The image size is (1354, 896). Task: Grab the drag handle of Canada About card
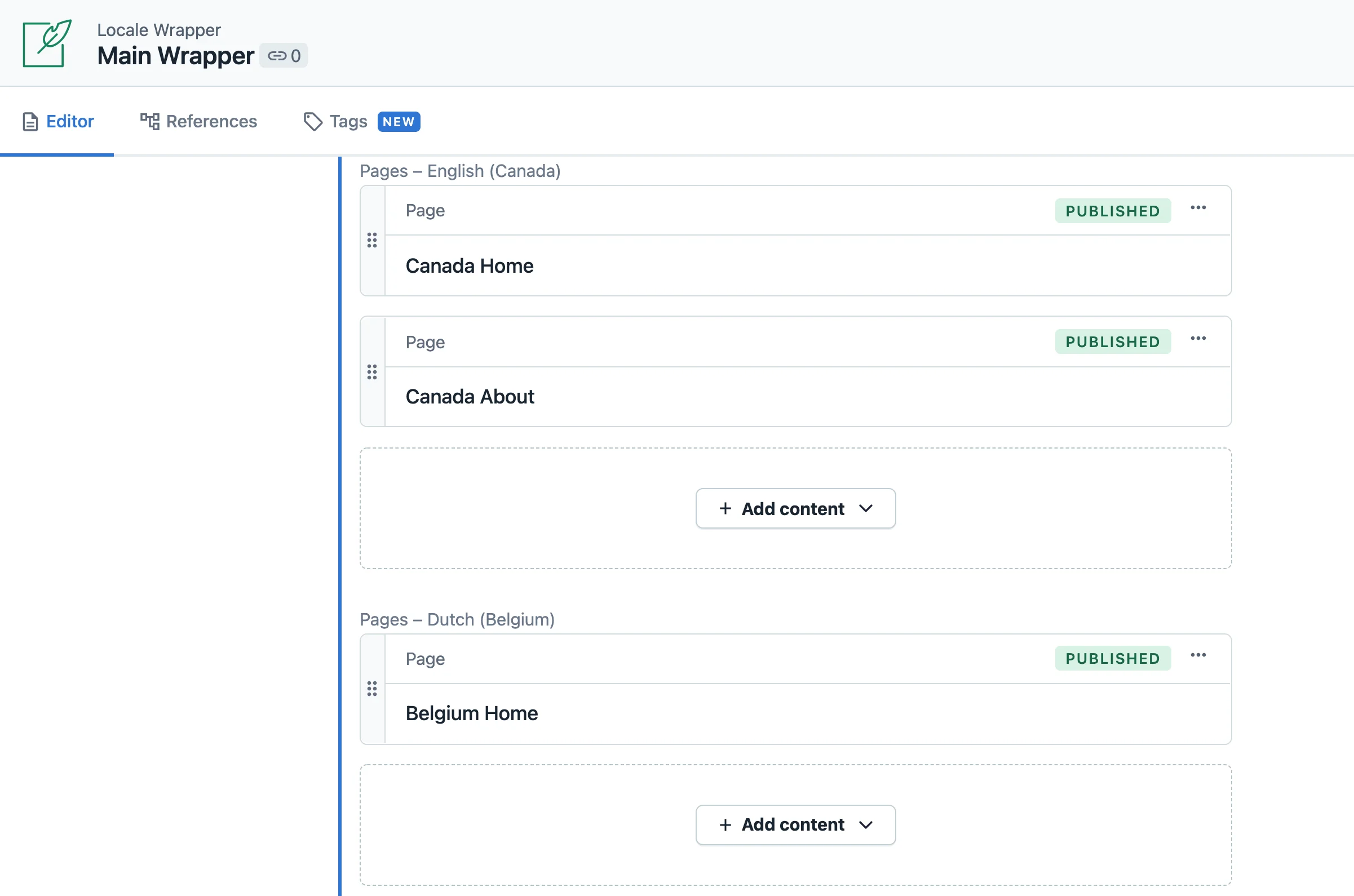[x=372, y=372]
